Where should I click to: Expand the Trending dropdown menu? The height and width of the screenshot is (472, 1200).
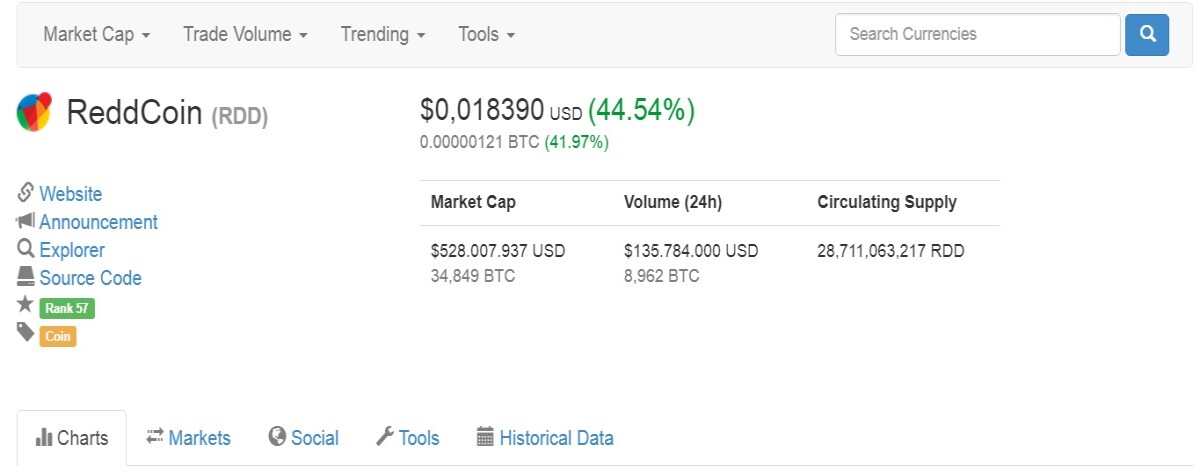383,34
